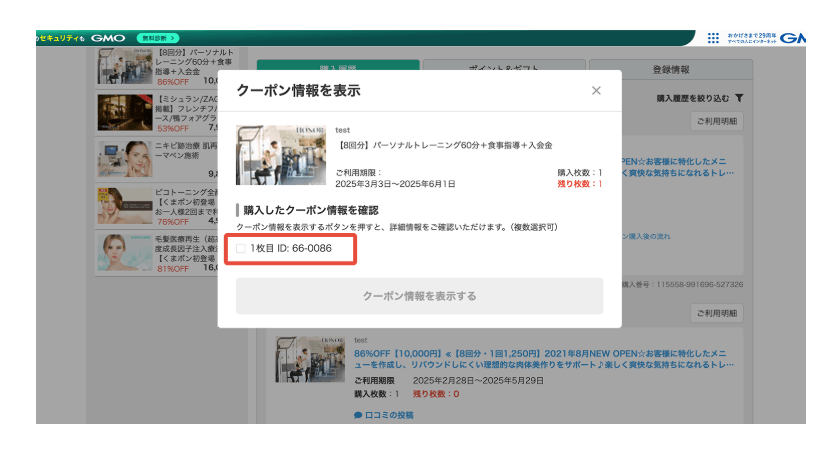Switch to the ポイント&ギフト tab
840x455 pixels.
(504, 67)
